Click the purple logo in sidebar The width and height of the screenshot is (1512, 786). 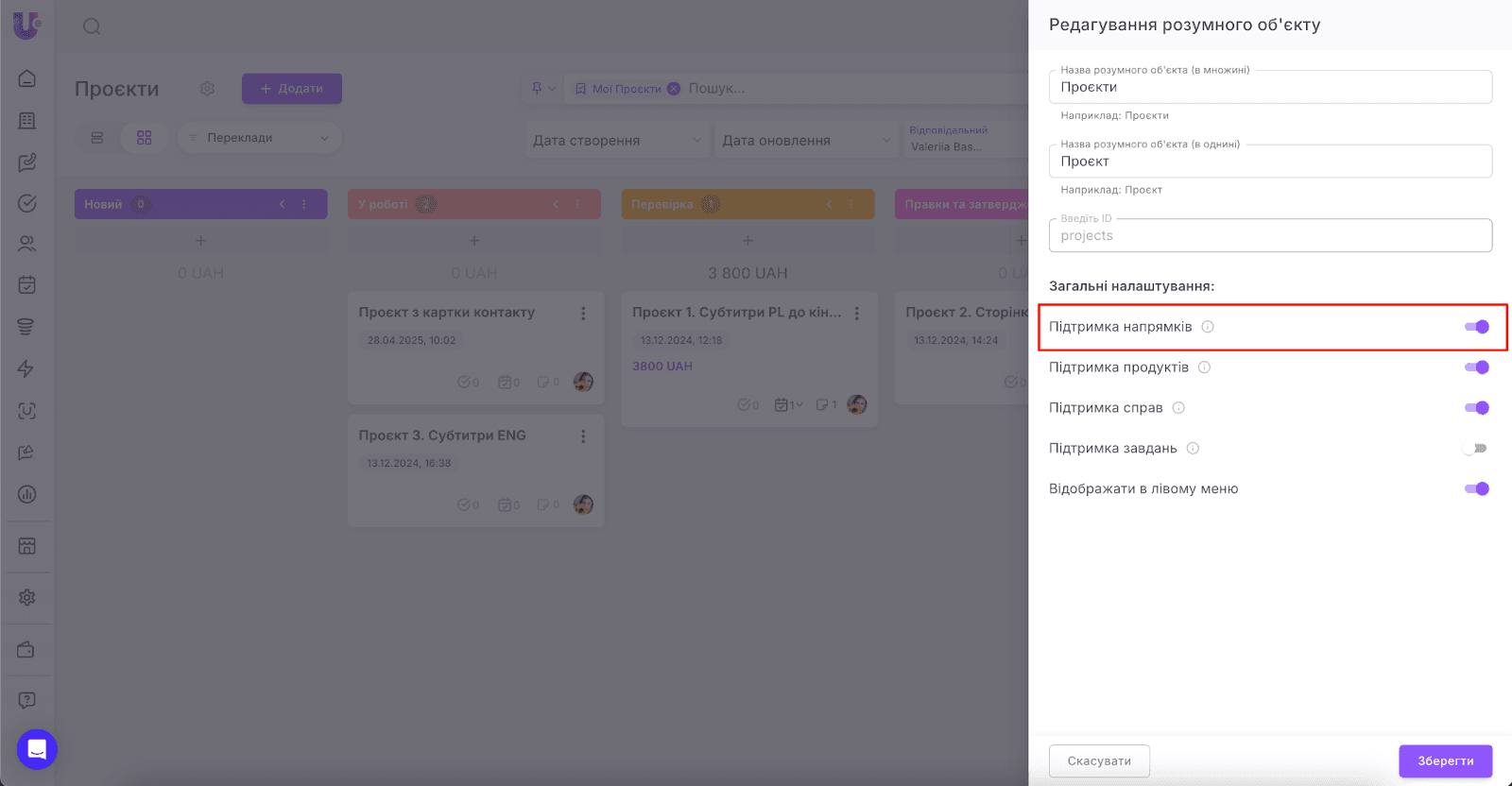[x=26, y=26]
